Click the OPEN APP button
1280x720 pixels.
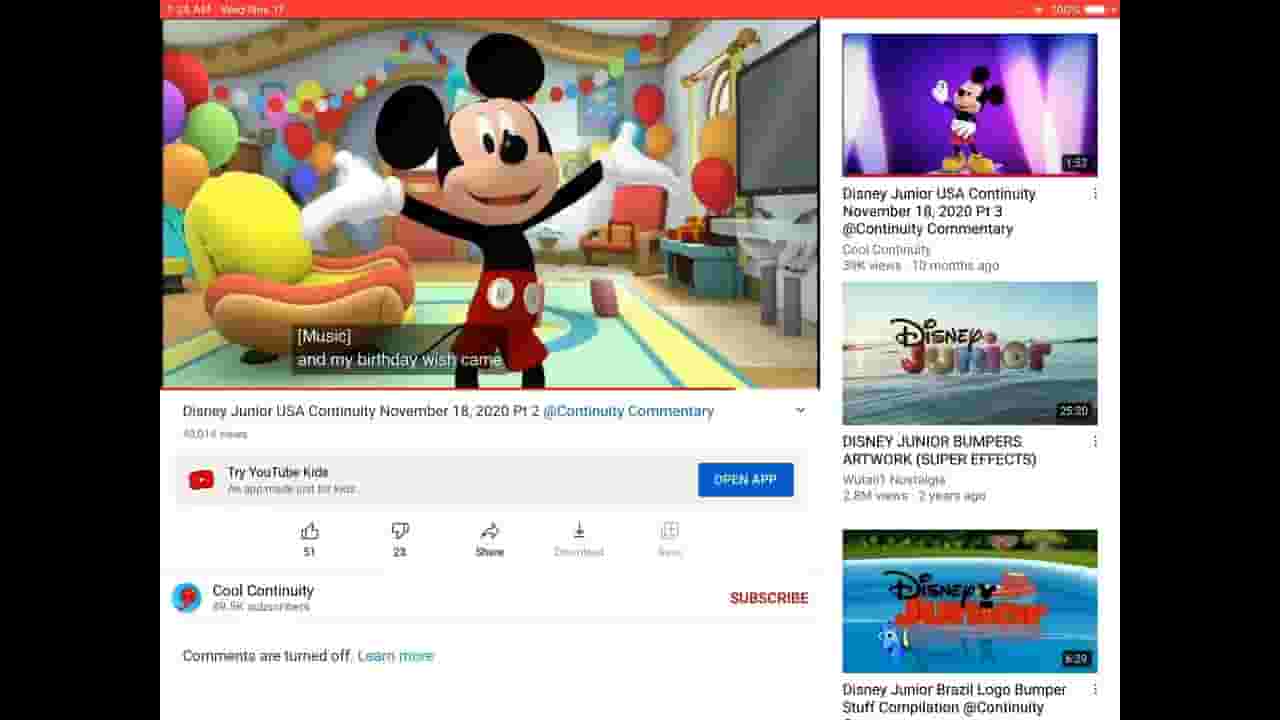(x=746, y=480)
